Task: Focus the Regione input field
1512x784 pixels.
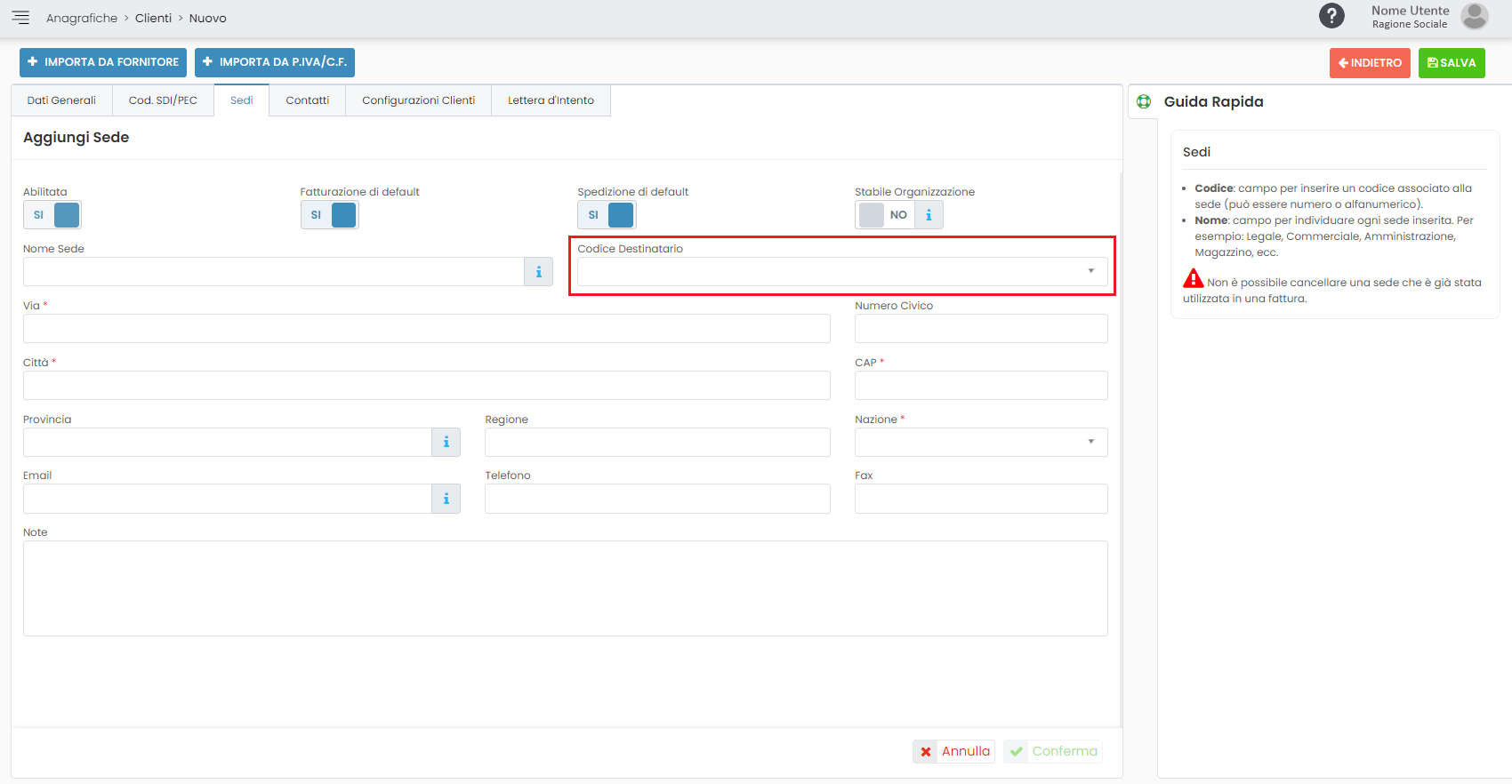Action: coord(657,443)
